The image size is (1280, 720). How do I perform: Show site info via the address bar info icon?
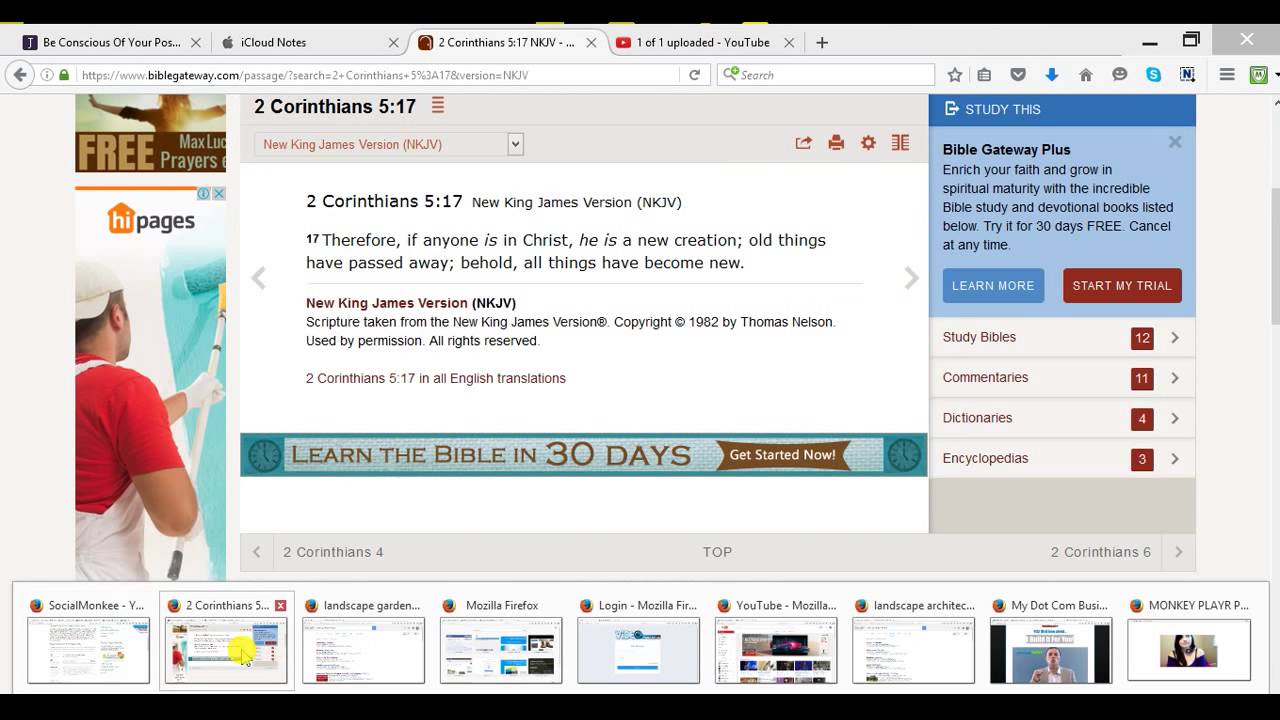coord(47,75)
